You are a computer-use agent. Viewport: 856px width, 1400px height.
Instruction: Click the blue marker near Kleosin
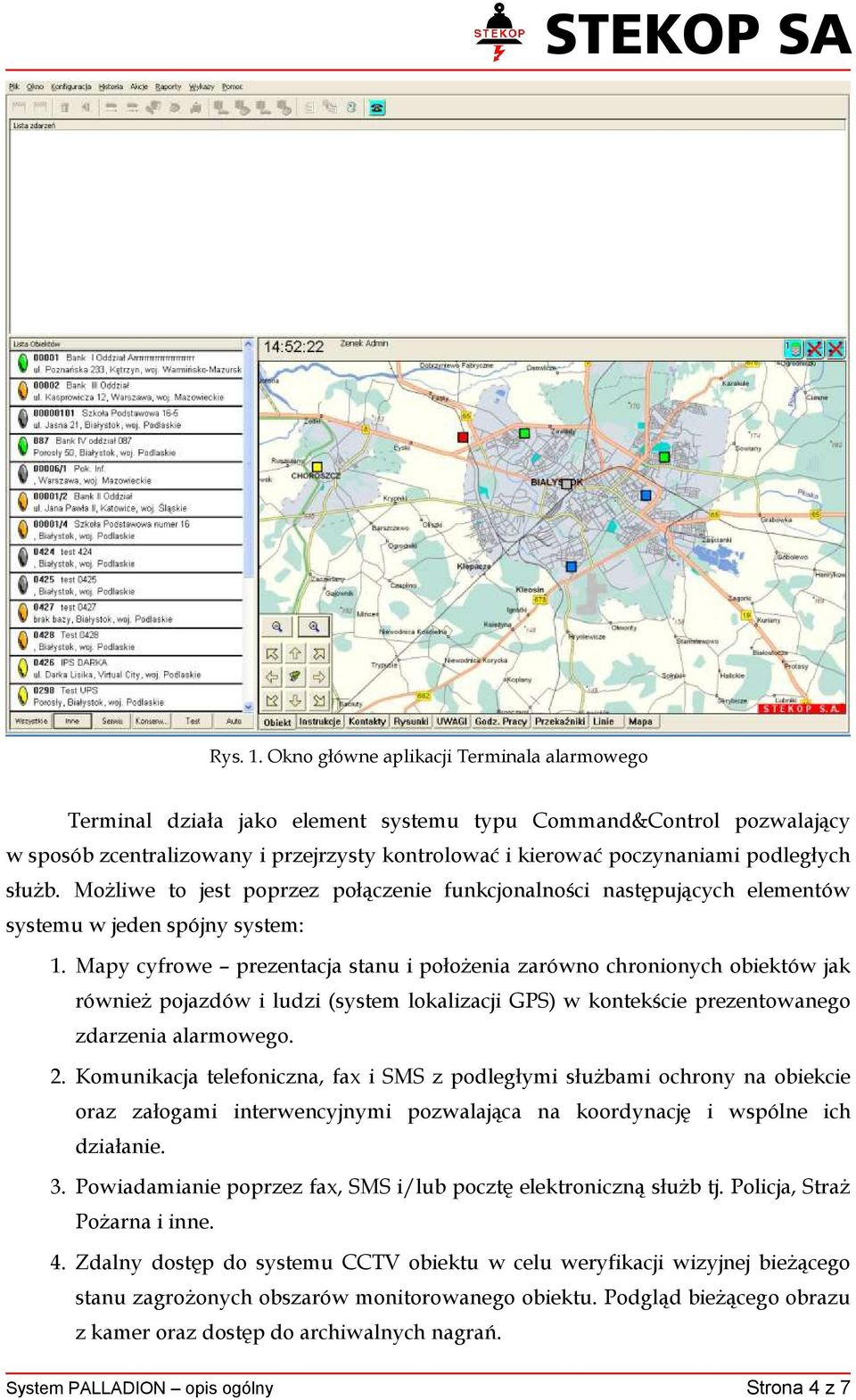coord(572,566)
